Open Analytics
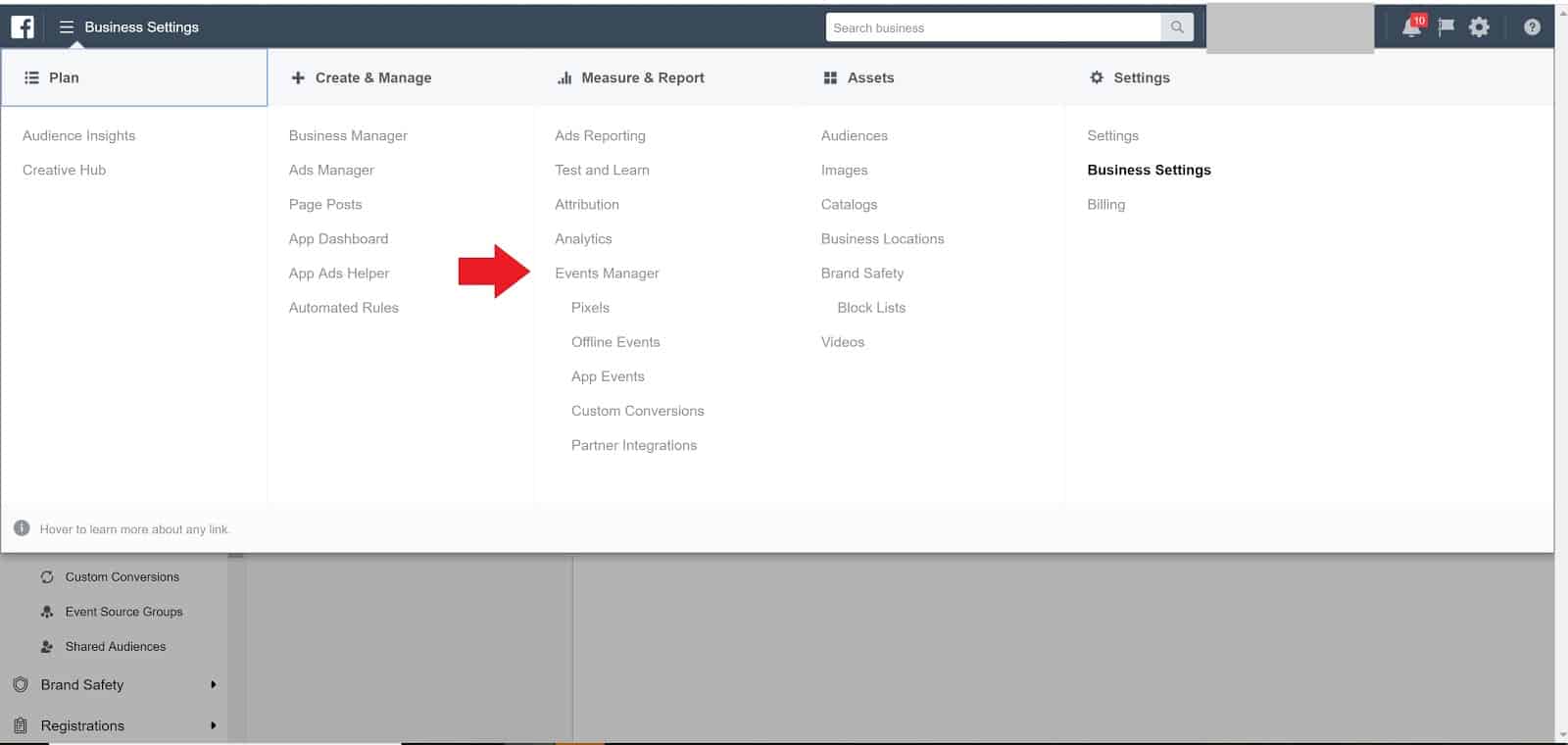 click(x=584, y=238)
